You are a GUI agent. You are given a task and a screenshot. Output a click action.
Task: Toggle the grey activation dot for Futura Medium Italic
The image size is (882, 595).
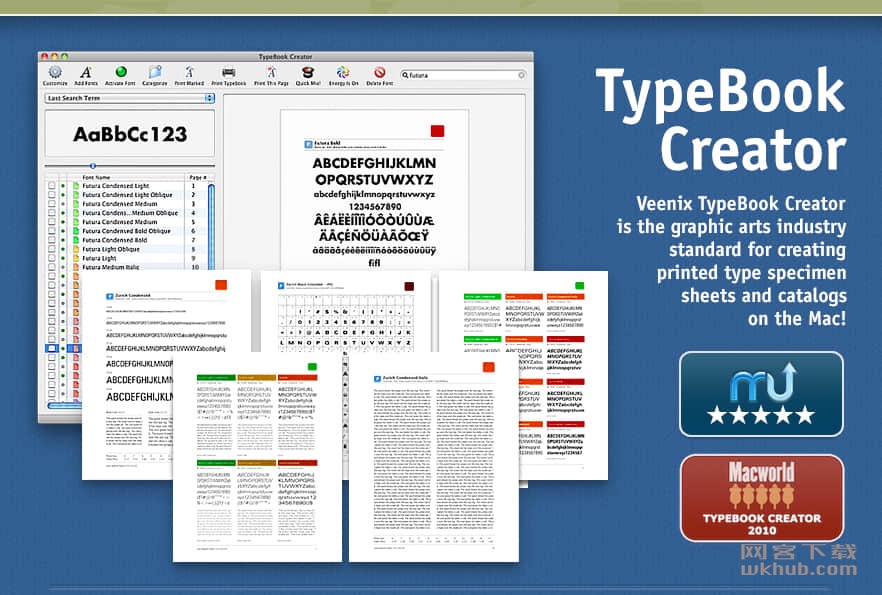pos(64,267)
